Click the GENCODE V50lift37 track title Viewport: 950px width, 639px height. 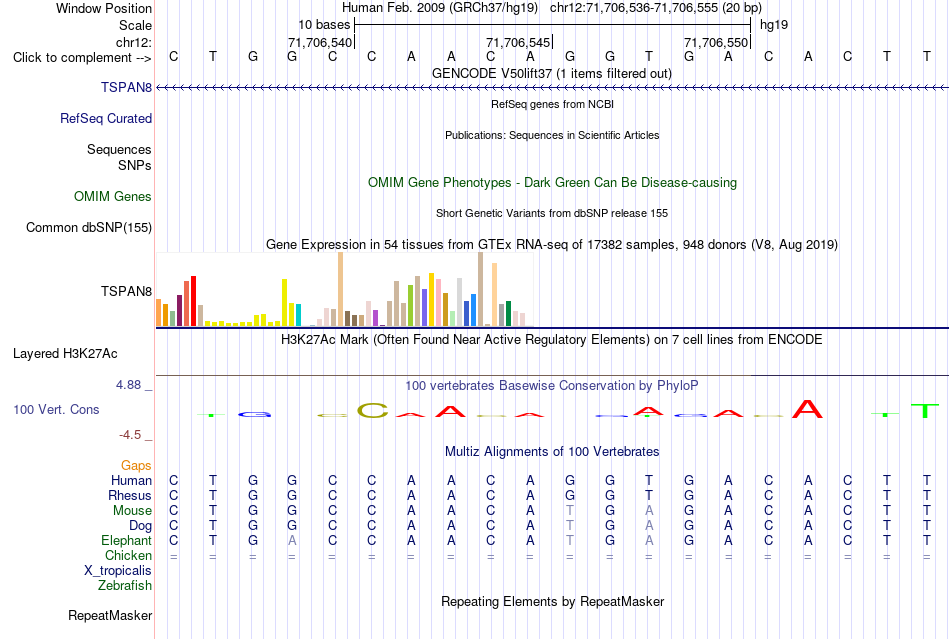(x=551, y=74)
